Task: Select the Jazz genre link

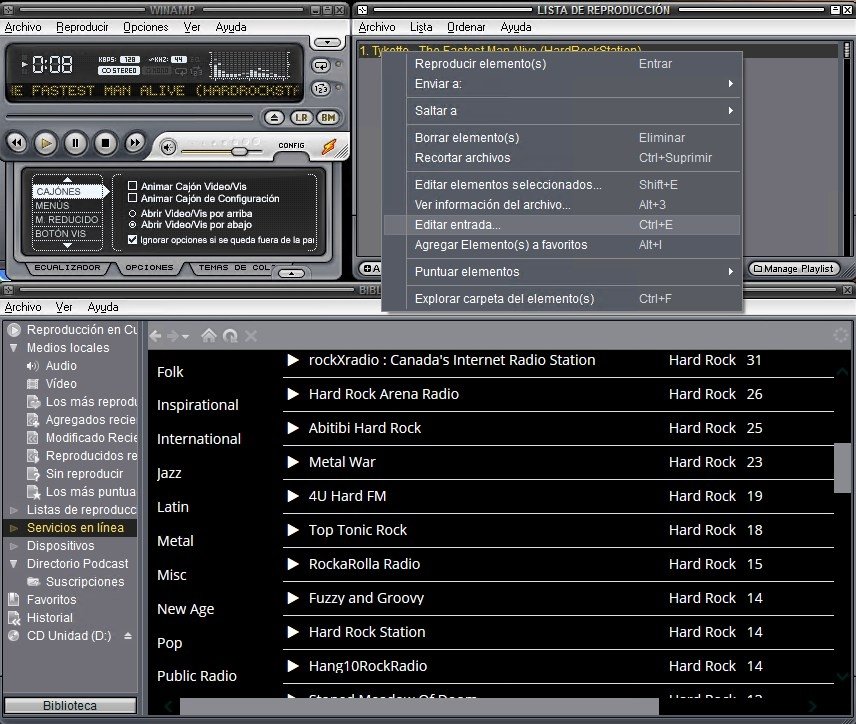Action: (x=169, y=473)
